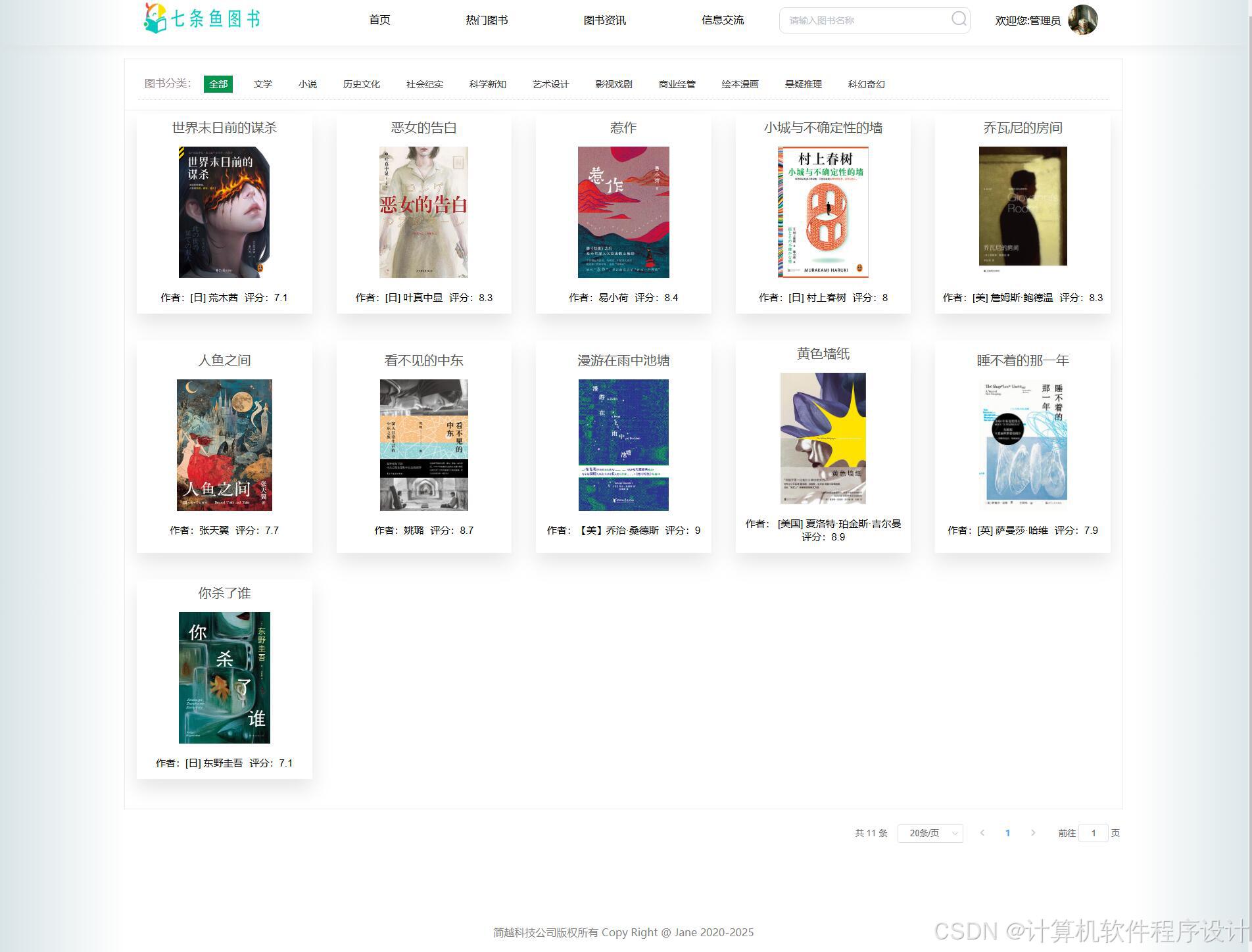1252x952 pixels.
Task: Open the administrator avatar picture
Action: [x=1082, y=20]
